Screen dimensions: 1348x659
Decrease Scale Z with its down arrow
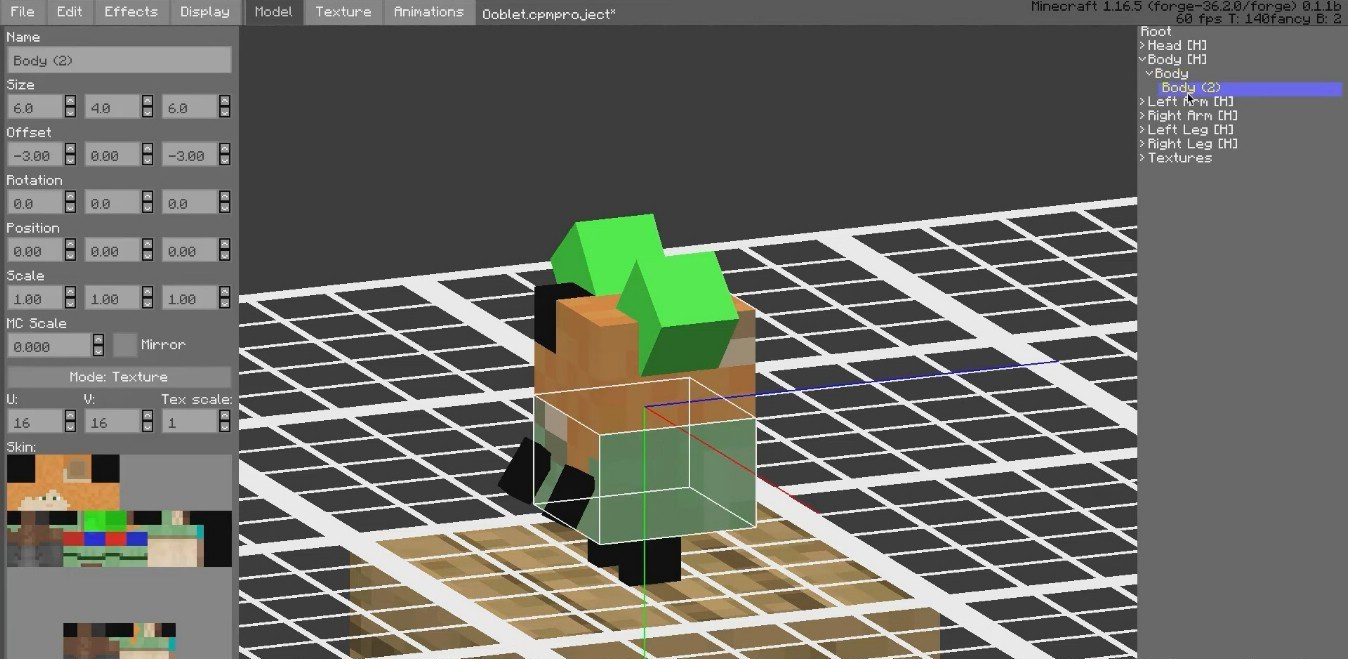pos(225,305)
